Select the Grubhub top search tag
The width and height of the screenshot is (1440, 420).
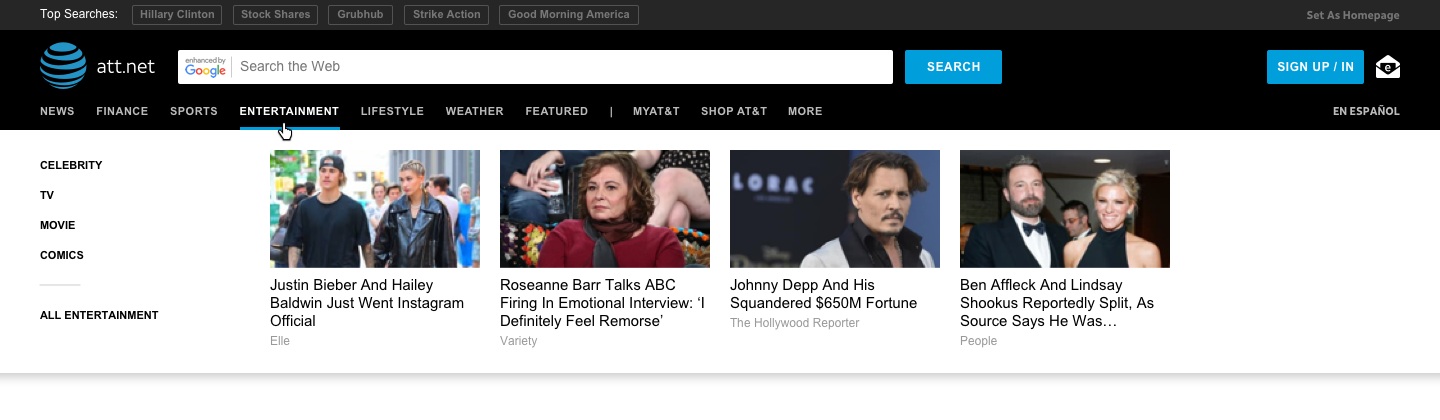coord(361,15)
